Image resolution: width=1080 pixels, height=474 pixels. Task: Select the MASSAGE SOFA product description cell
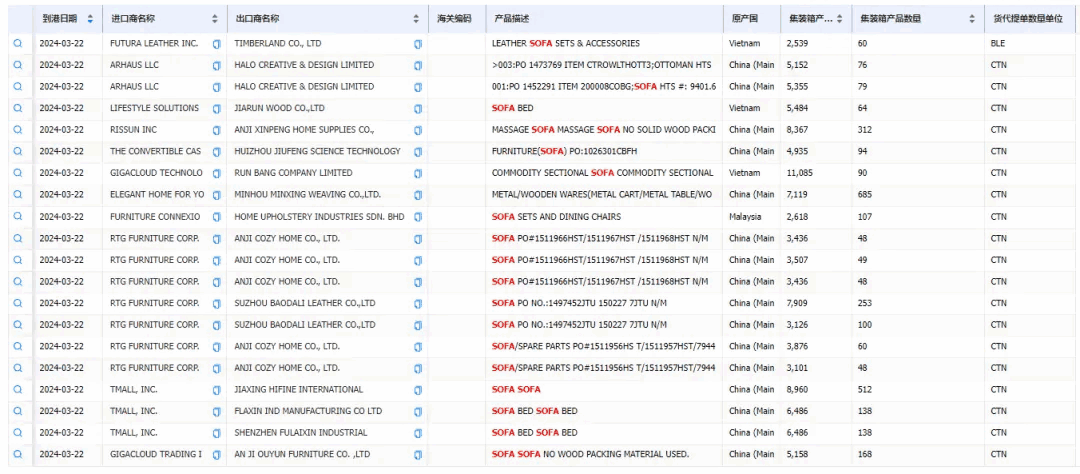(x=603, y=130)
